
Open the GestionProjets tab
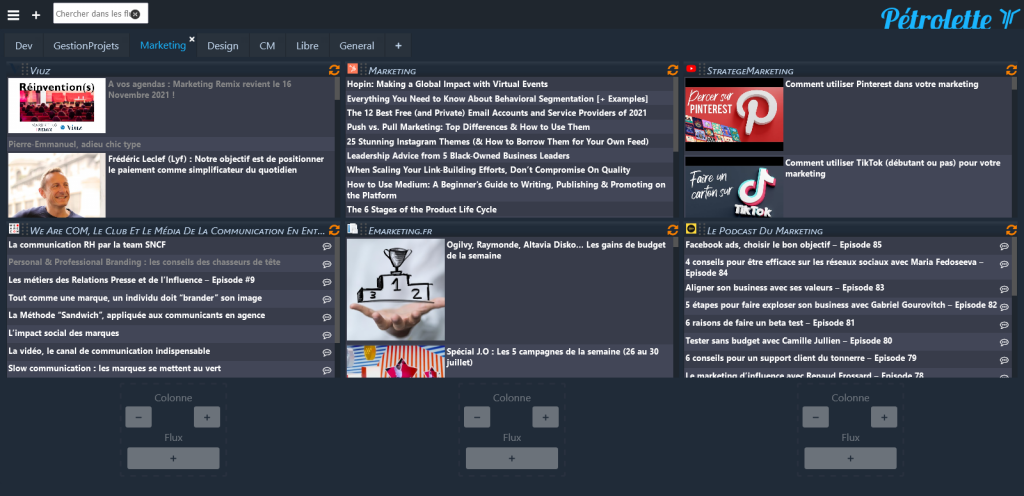coord(86,46)
